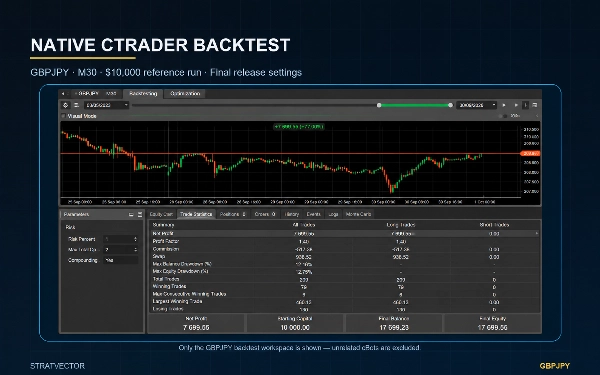Click the Short Trades column header
This screenshot has height=375, width=600.
click(494, 225)
